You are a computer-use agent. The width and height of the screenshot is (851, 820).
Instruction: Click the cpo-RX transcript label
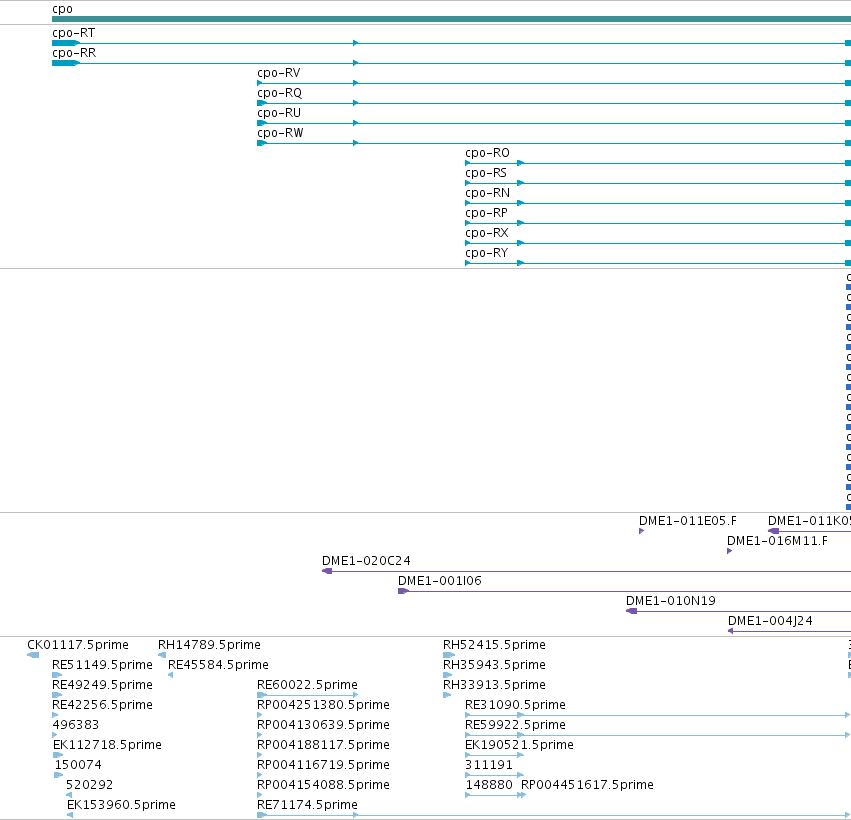(x=487, y=233)
